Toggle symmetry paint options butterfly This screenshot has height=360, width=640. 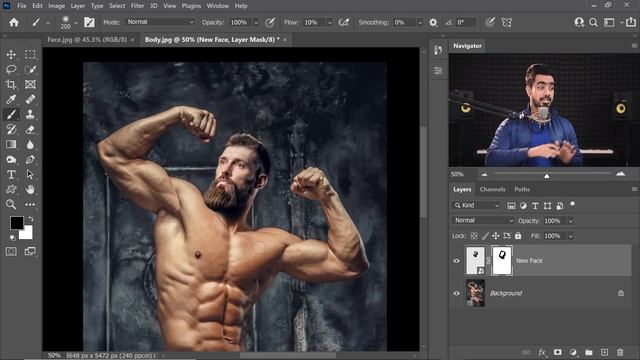[x=507, y=22]
